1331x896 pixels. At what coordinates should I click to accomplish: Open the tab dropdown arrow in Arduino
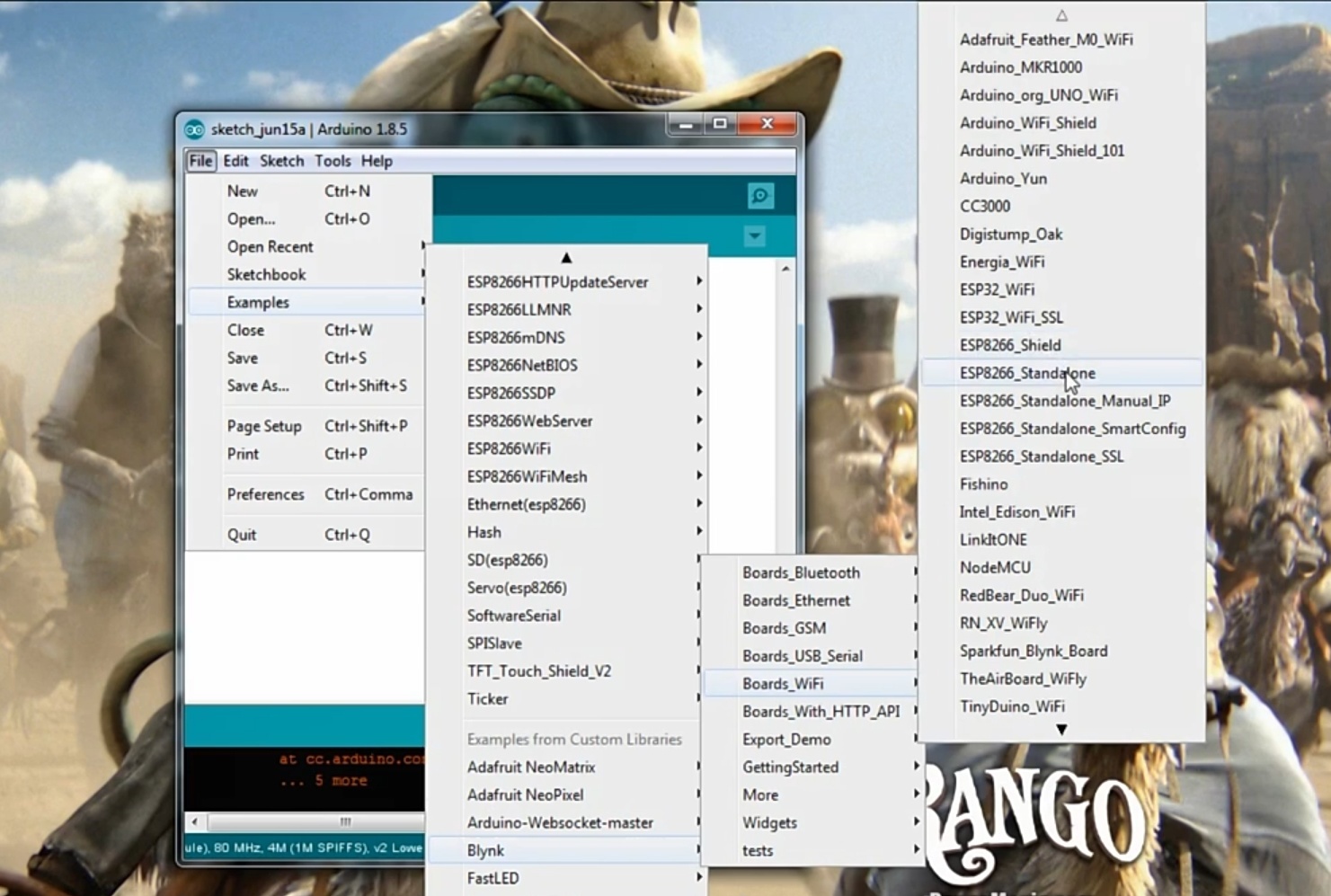(755, 237)
